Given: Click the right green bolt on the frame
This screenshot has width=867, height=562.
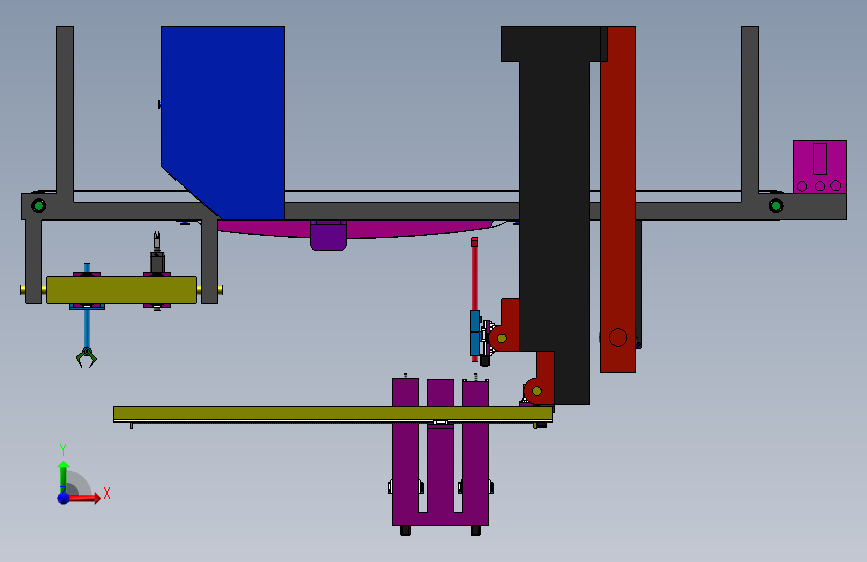Looking at the screenshot, I should [x=776, y=206].
